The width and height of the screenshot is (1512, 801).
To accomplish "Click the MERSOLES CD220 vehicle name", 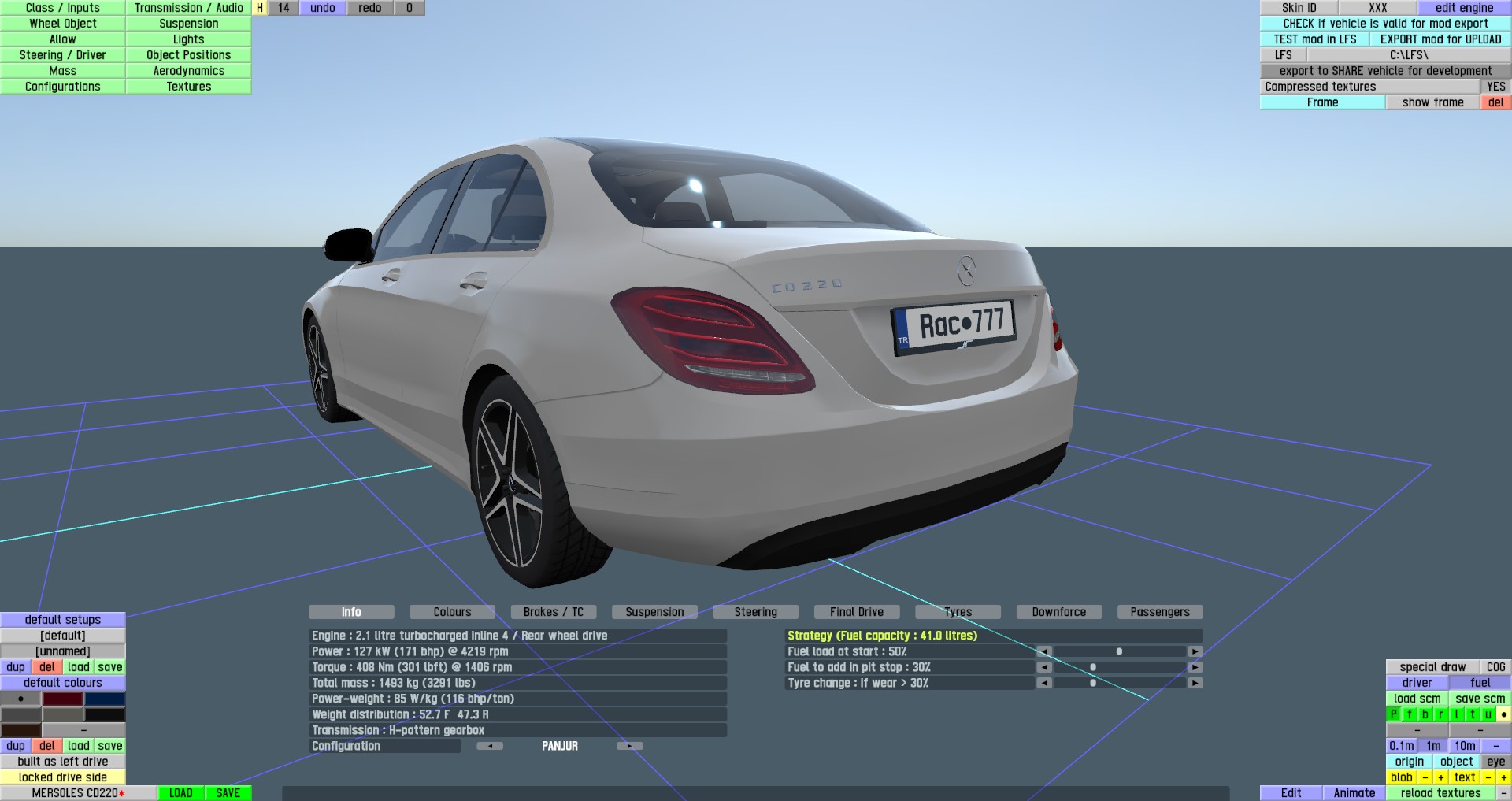I will click(78, 793).
